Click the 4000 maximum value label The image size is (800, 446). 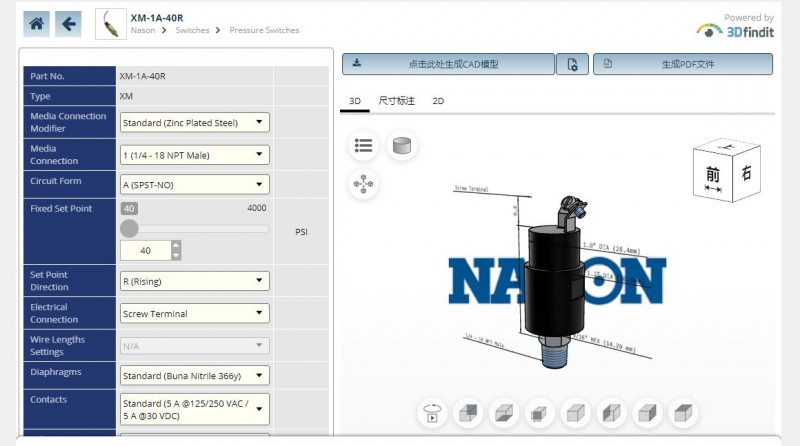pyautogui.click(x=257, y=208)
